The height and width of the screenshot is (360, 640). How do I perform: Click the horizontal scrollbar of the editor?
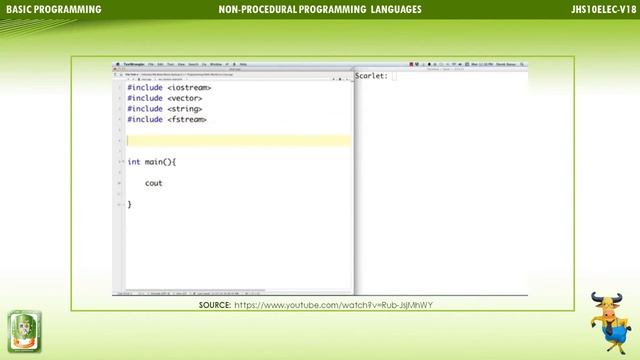(196, 291)
